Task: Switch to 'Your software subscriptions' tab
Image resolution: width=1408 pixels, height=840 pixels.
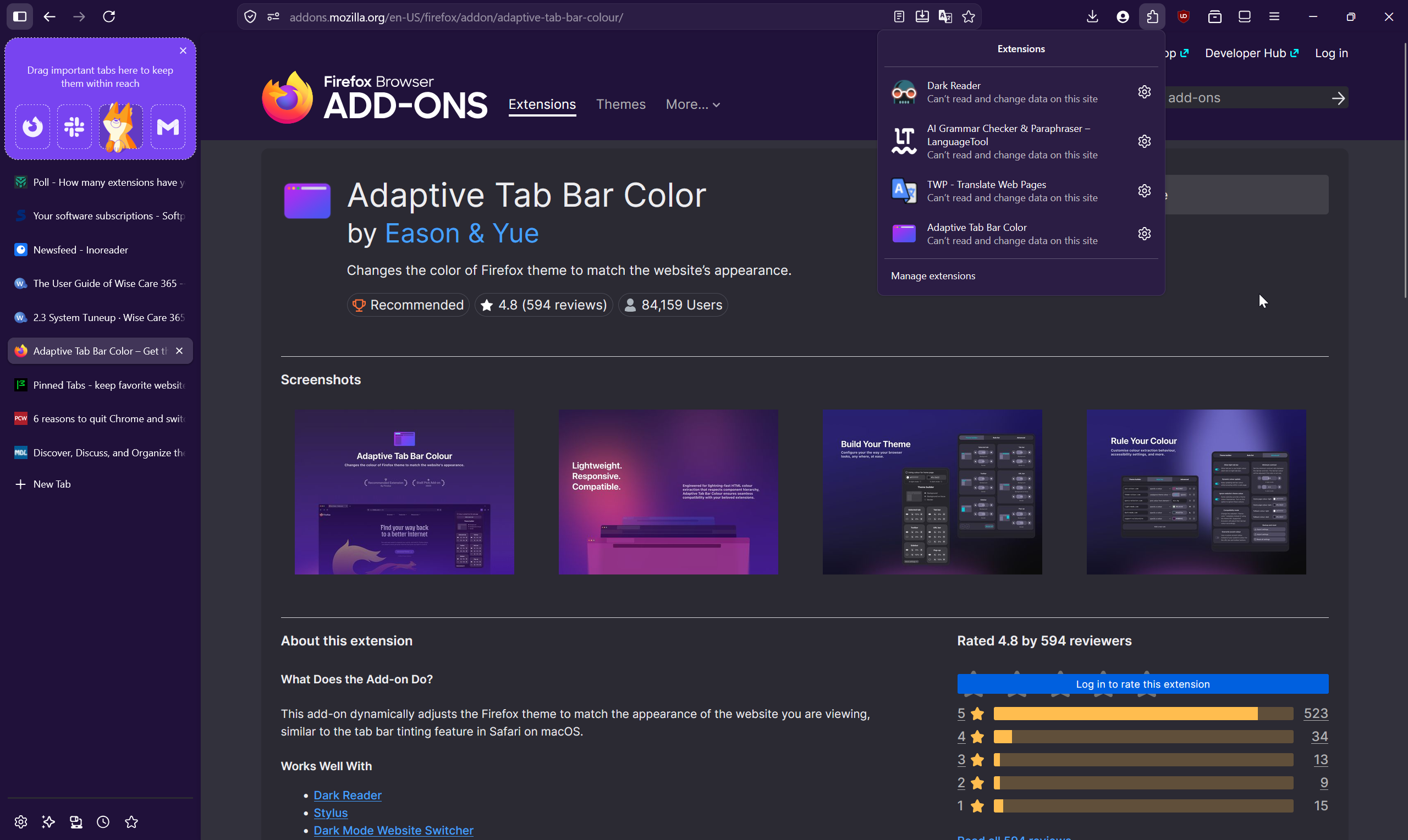Action: click(x=100, y=215)
